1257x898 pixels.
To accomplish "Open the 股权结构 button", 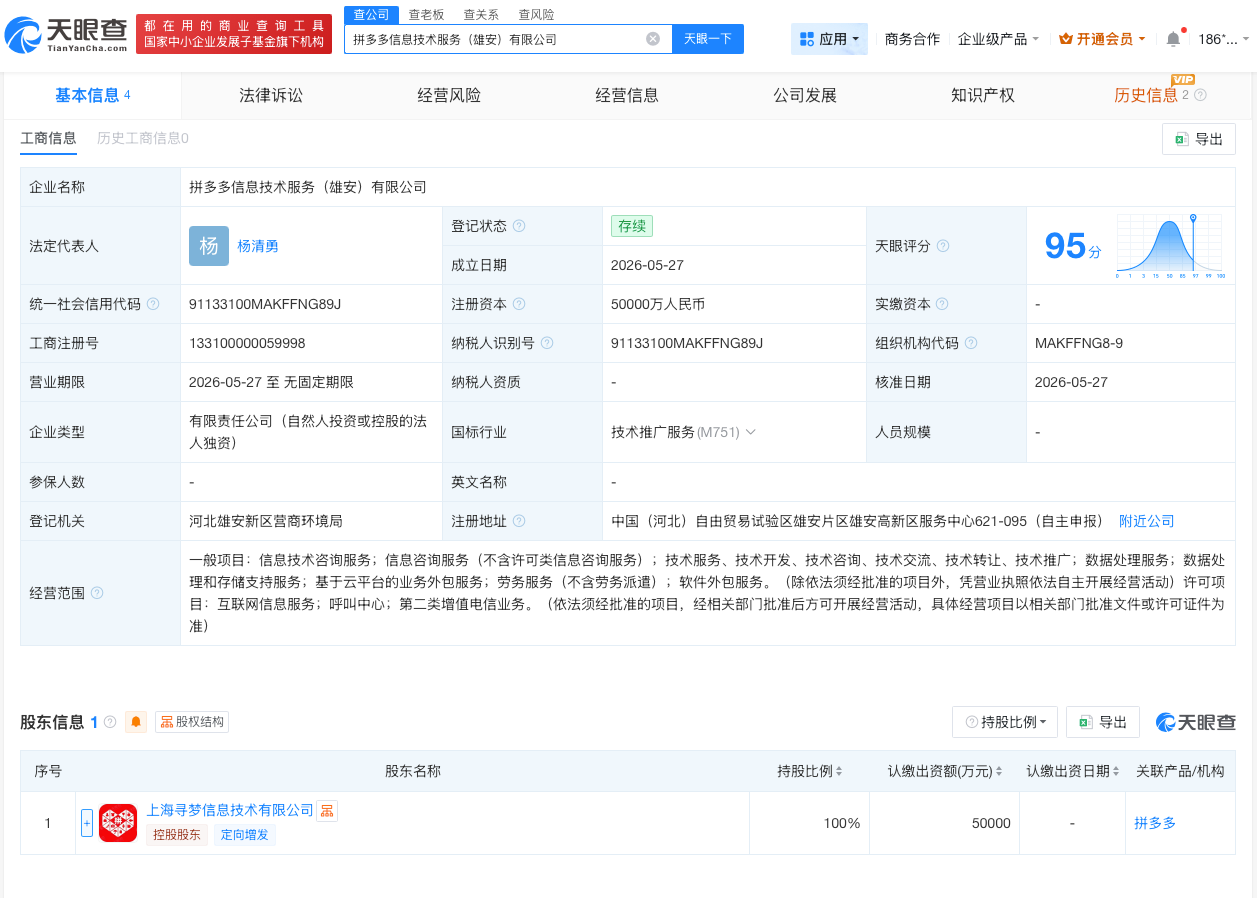I will point(192,722).
